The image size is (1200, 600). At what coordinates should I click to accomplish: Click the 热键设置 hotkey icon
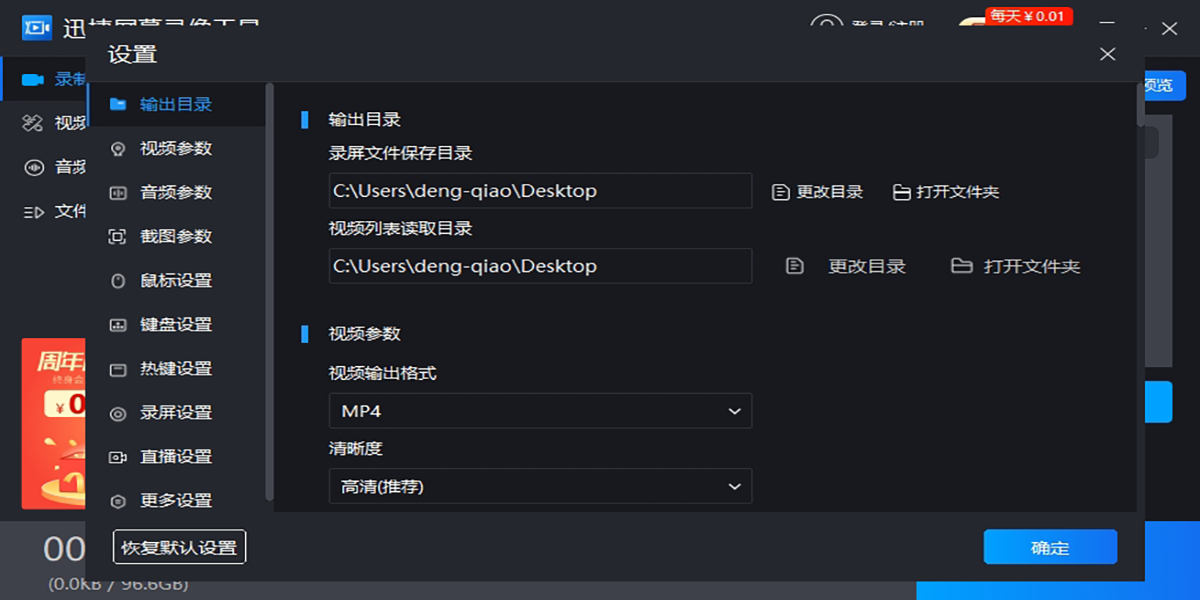tap(118, 369)
